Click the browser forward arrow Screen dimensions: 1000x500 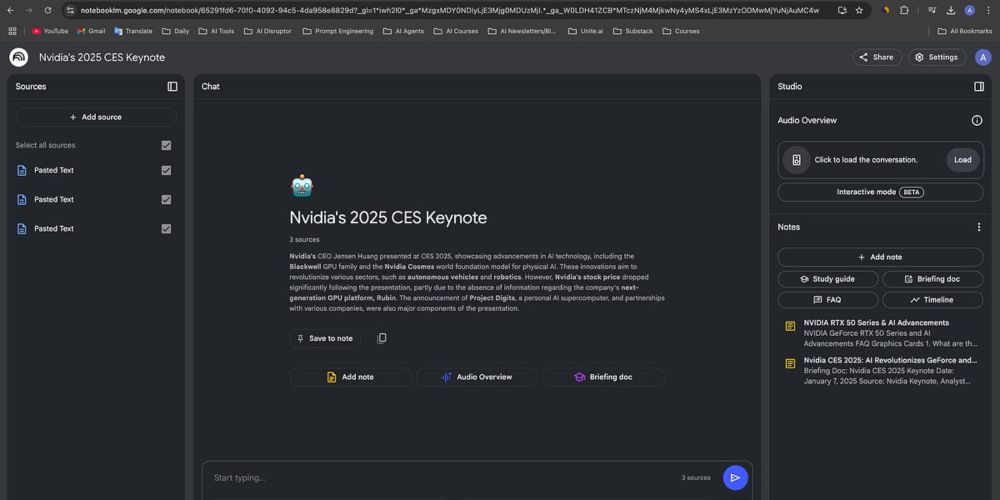29,10
